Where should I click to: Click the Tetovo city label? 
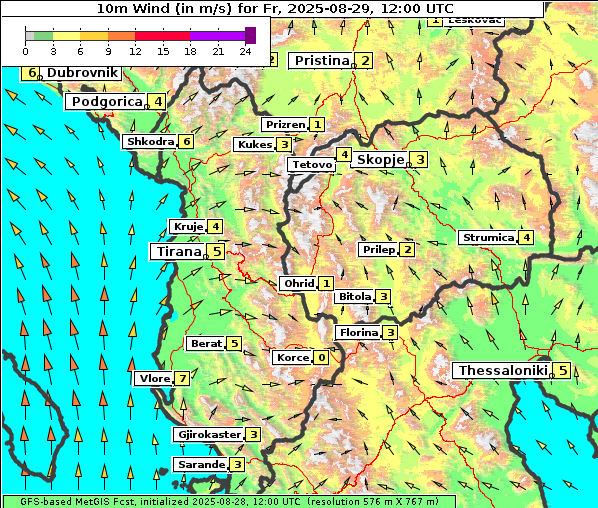(x=312, y=165)
